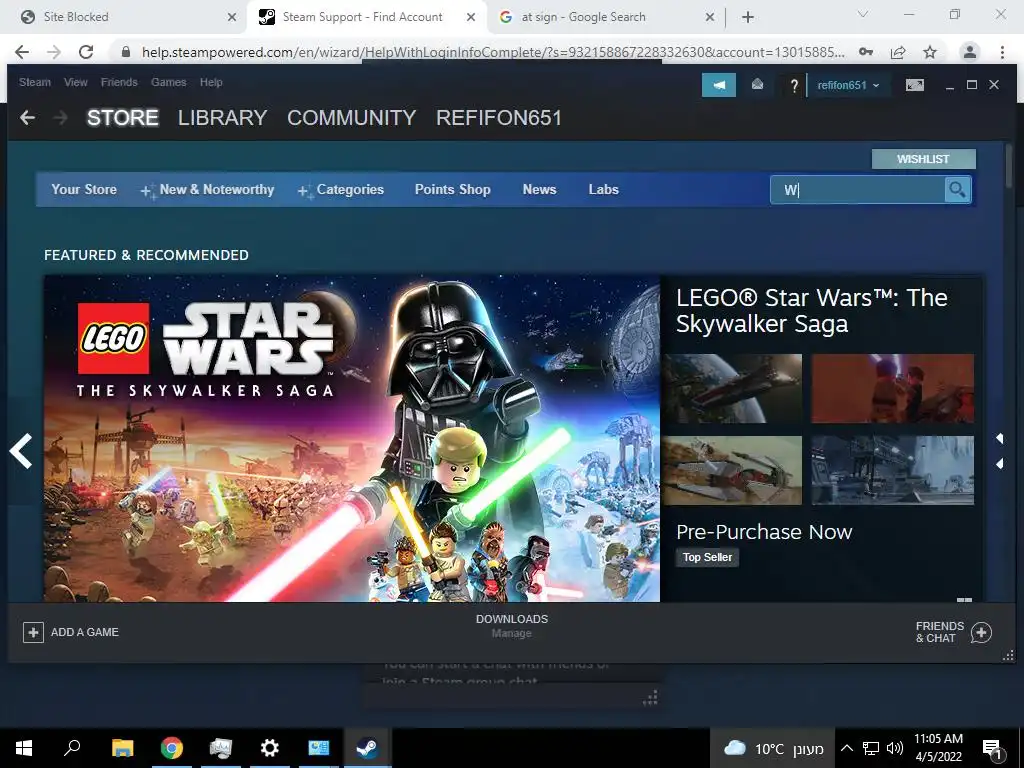Click the Add a Game plus icon
Image resolution: width=1024 pixels, height=768 pixels.
(33, 632)
